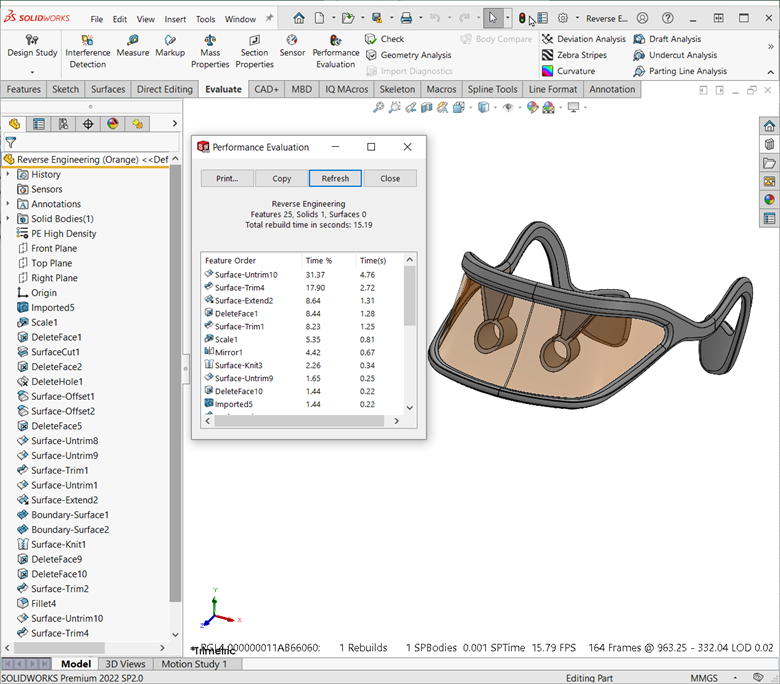Viewport: 780px width, 684px height.
Task: Click the Refresh button
Action: [x=335, y=179]
